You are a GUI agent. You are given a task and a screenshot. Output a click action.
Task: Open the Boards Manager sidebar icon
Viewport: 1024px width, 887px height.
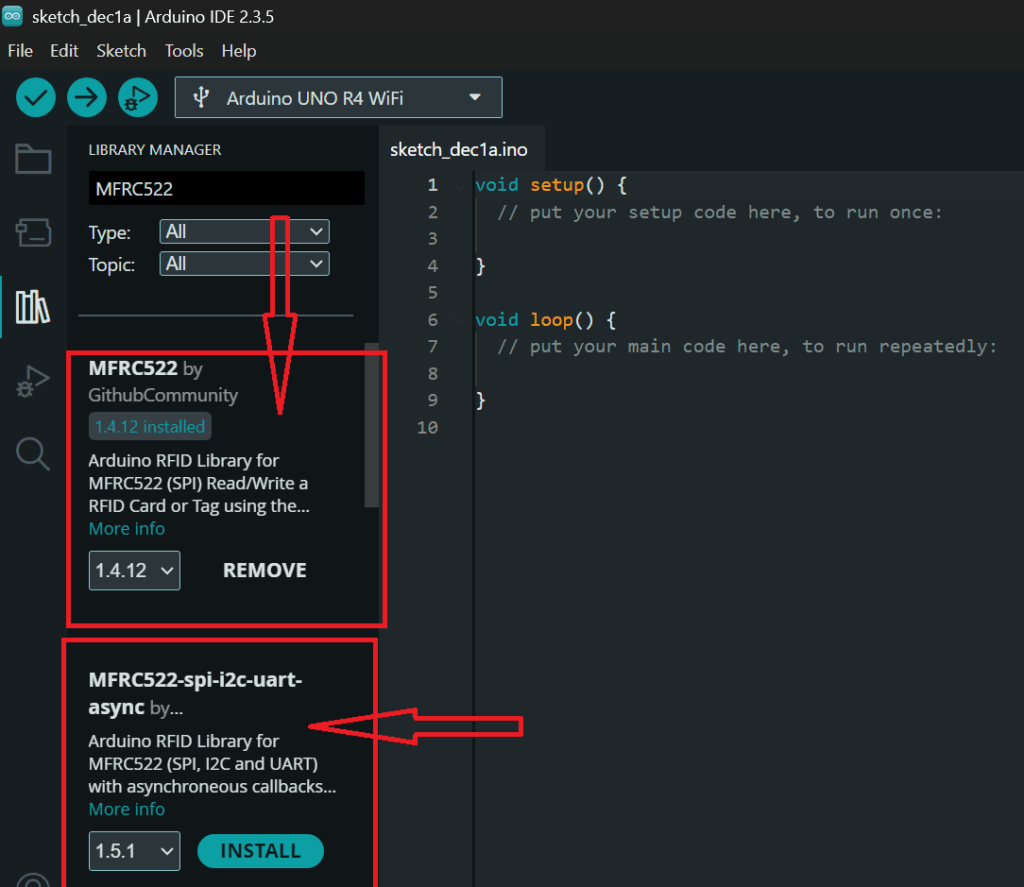pyautogui.click(x=33, y=233)
